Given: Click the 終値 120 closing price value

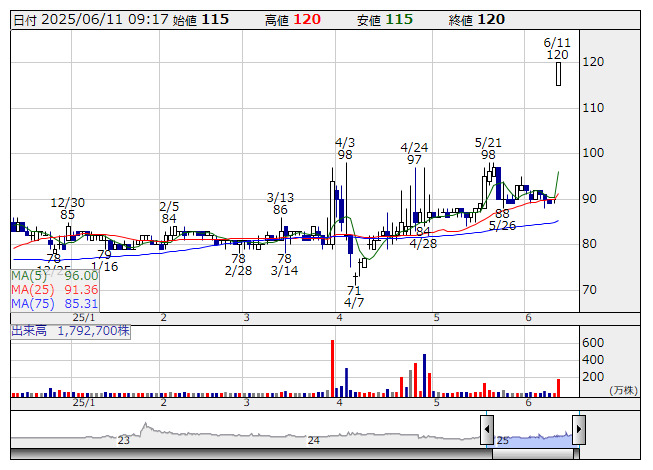Looking at the screenshot, I should pyautogui.click(x=477, y=20).
